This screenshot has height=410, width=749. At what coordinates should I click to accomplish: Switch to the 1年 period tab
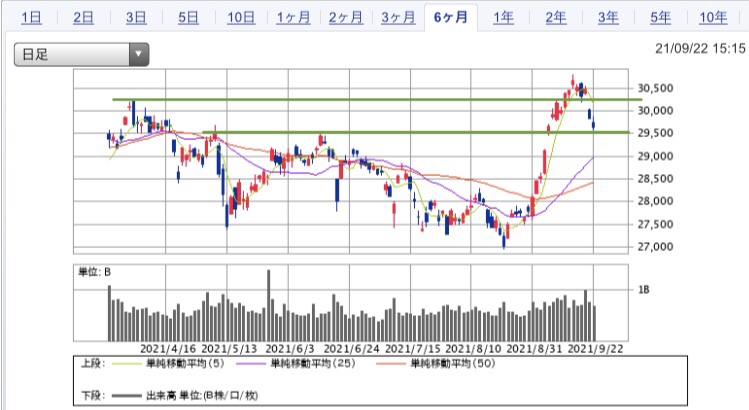tap(503, 18)
